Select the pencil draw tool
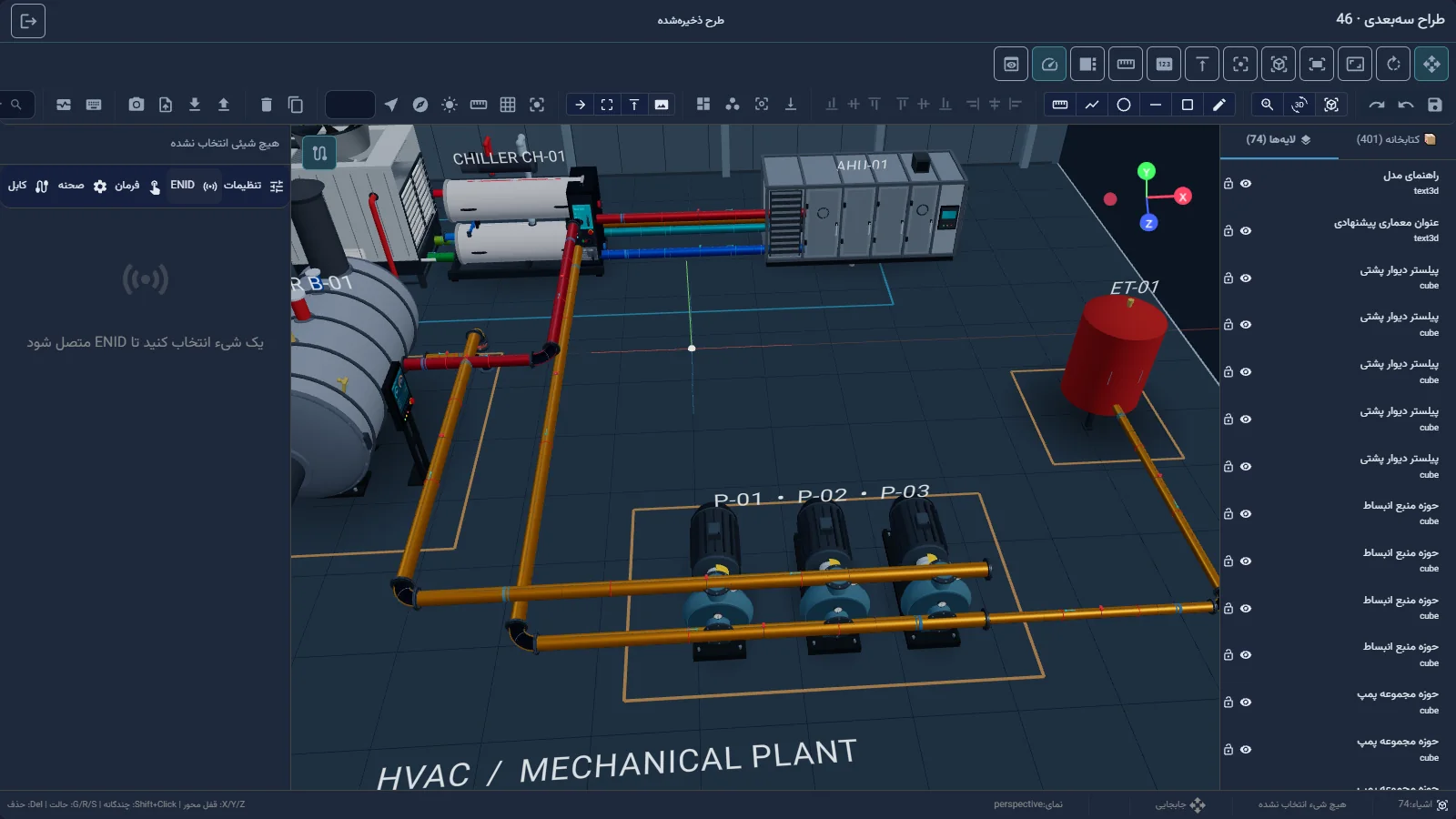 (1219, 105)
